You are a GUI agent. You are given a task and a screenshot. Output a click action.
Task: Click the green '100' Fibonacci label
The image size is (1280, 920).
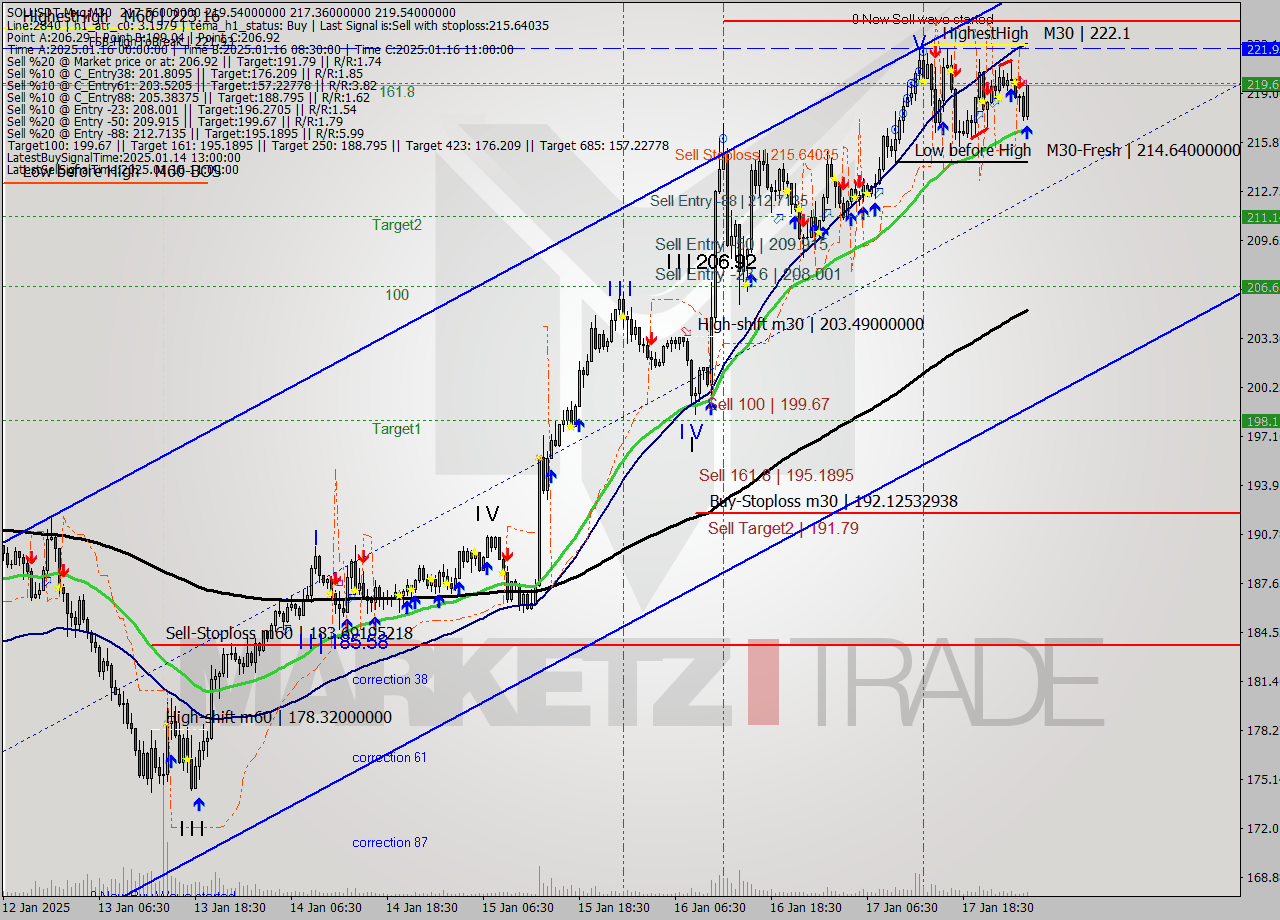(397, 295)
